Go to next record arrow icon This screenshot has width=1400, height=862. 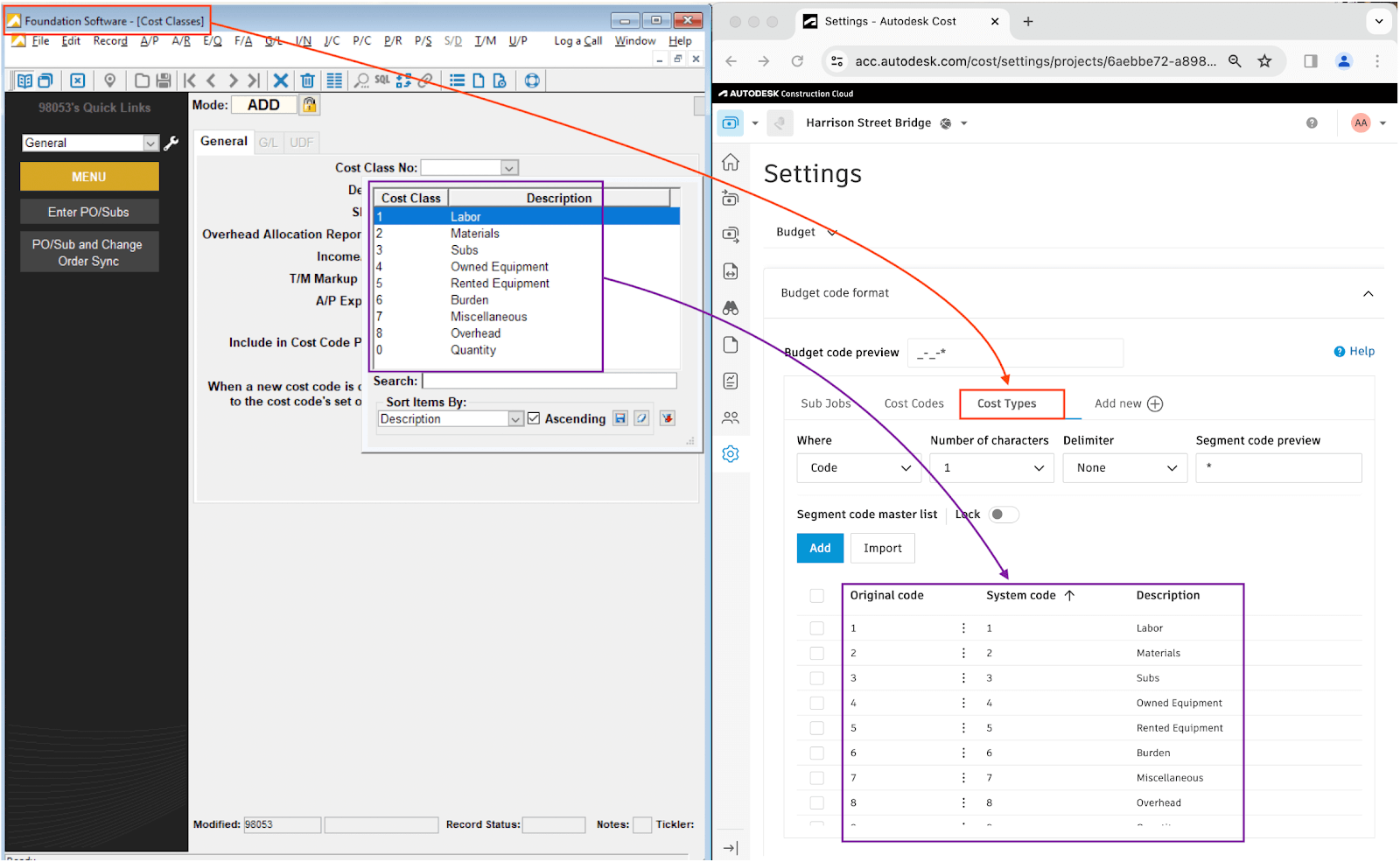pos(233,81)
